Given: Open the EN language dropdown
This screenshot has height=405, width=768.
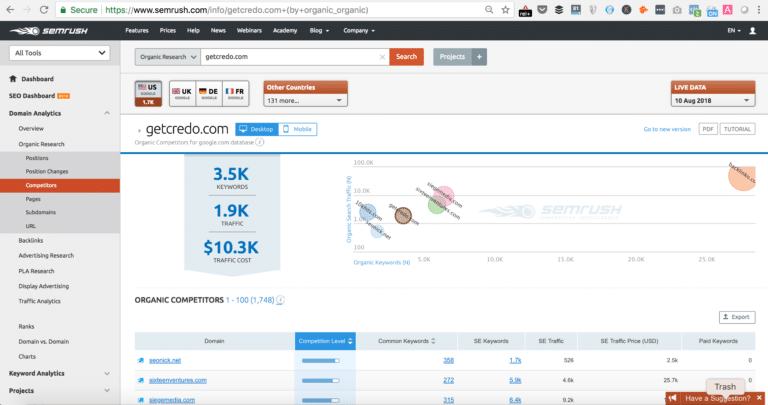Looking at the screenshot, I should pyautogui.click(x=734, y=30).
